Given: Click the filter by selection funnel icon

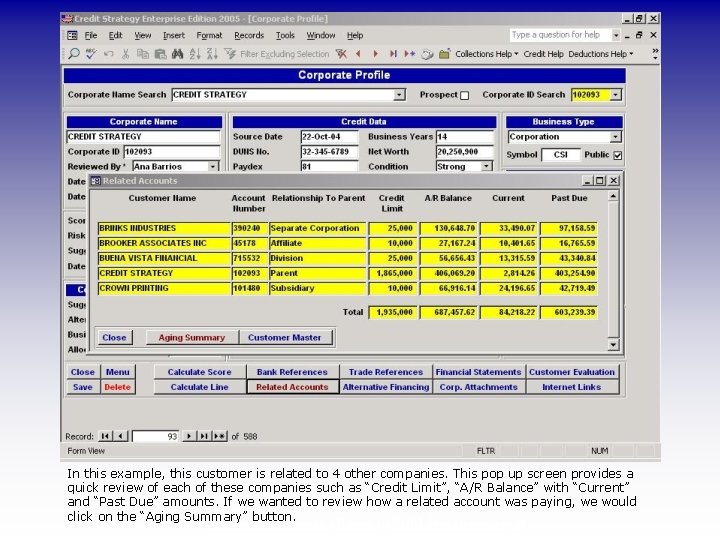Looking at the screenshot, I should [230, 54].
